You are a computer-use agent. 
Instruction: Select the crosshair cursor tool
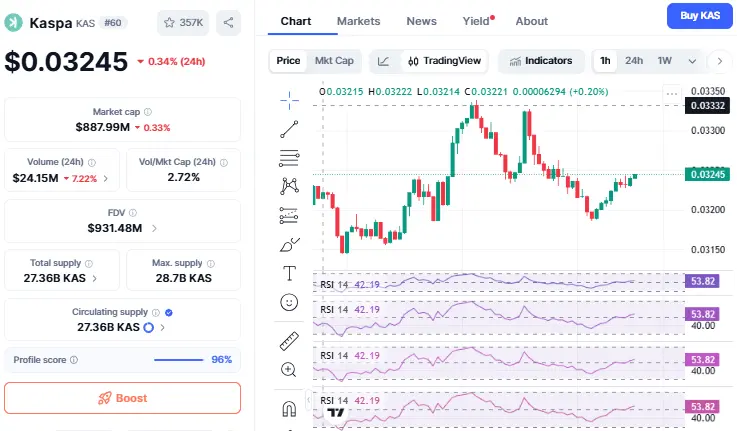coord(290,100)
